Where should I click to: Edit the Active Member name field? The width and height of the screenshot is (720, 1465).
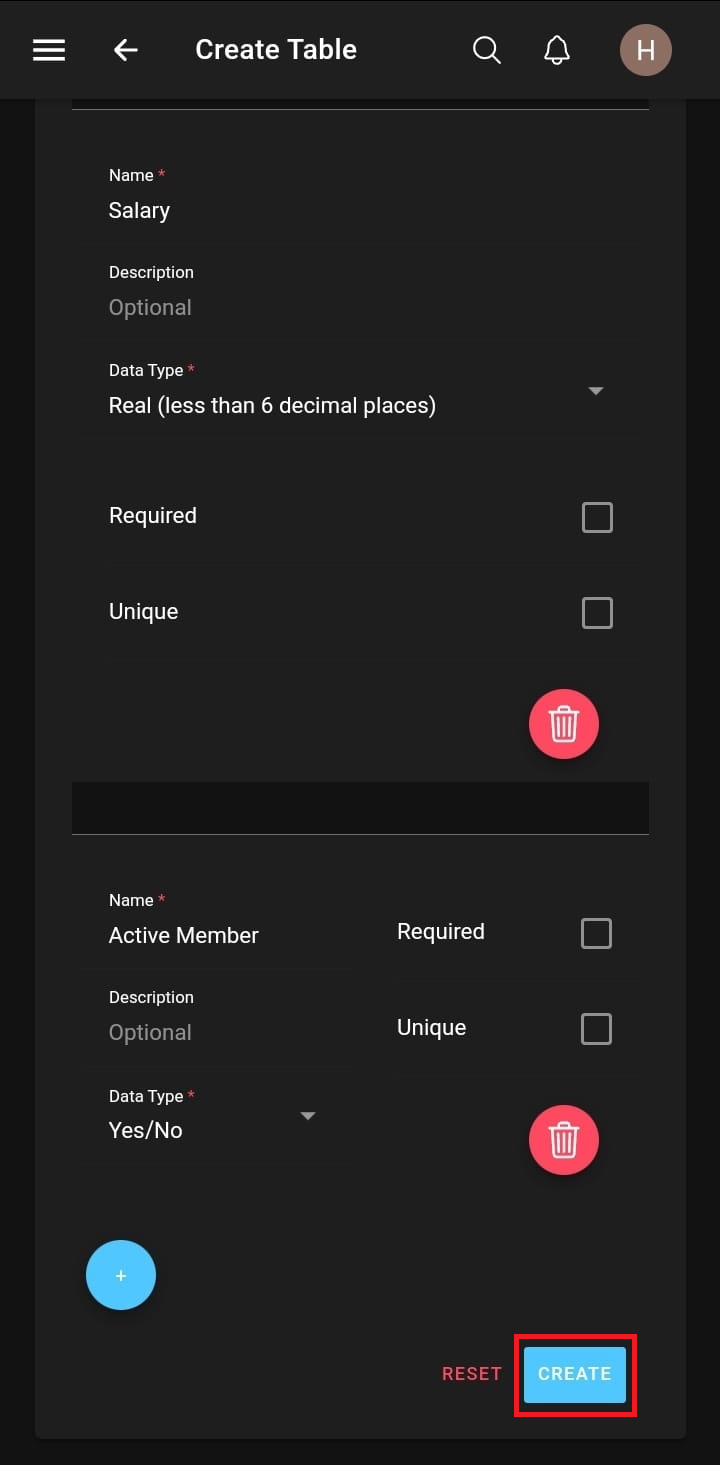[x=216, y=935]
